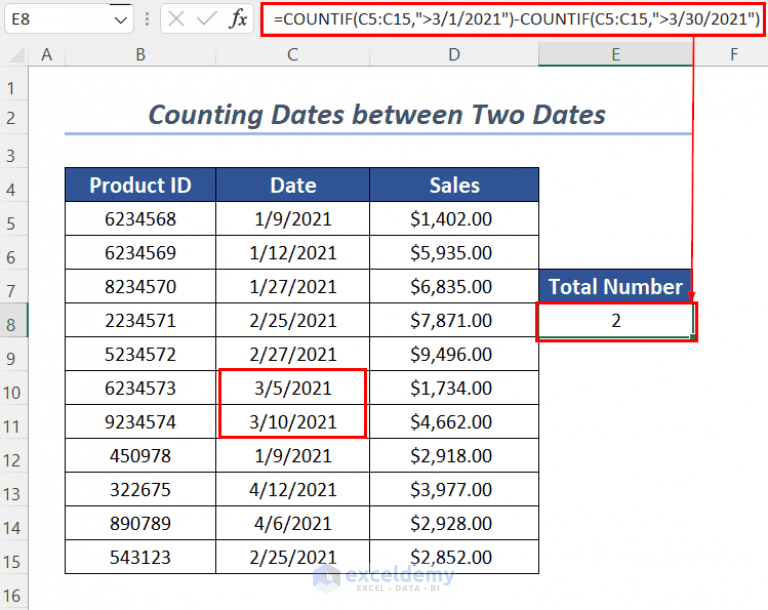Image resolution: width=768 pixels, height=610 pixels.
Task: Select date cell 4/6/2021
Action: point(292,523)
